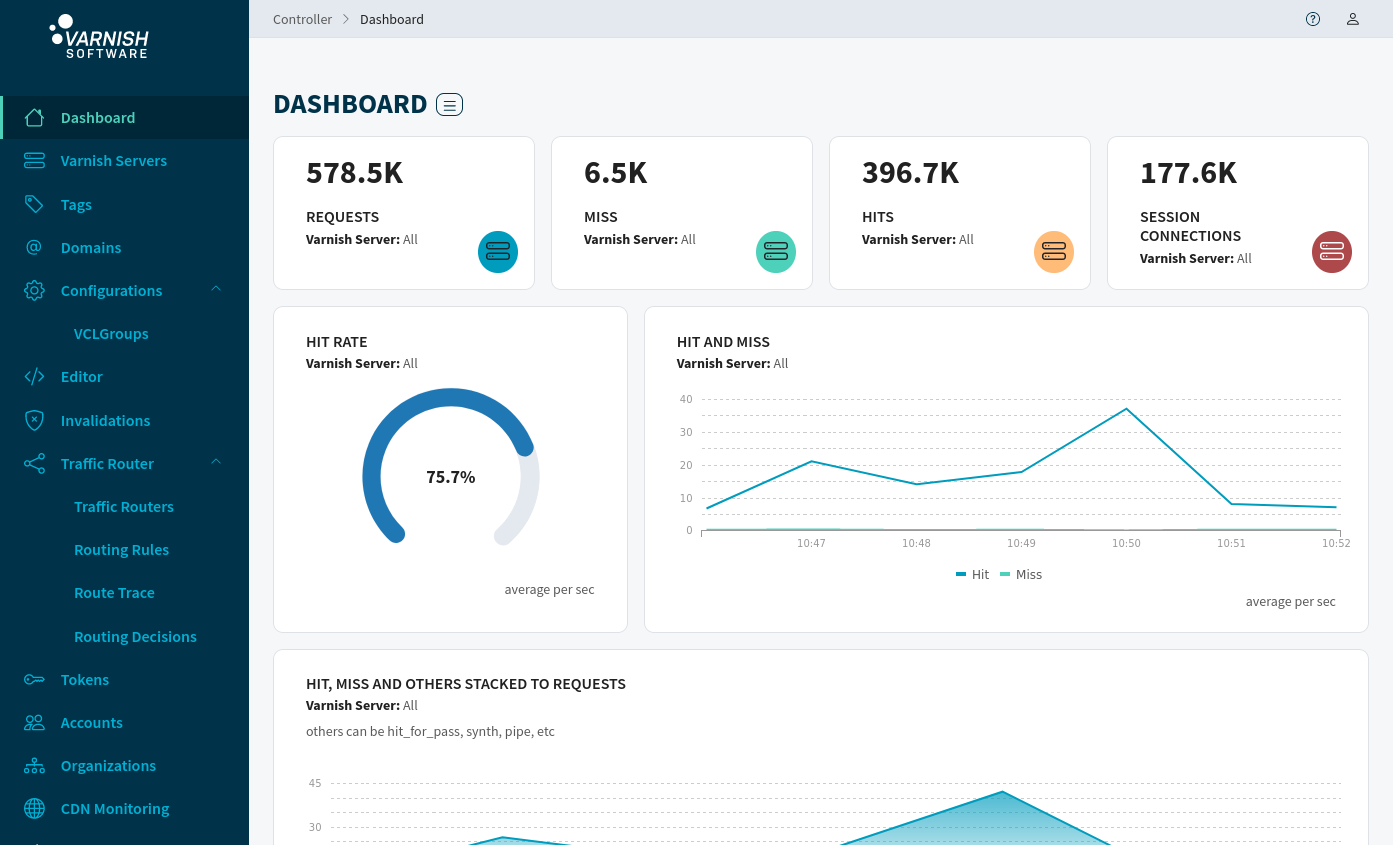
Task: Click the Varnish Servers stack icon
Action: click(34, 161)
